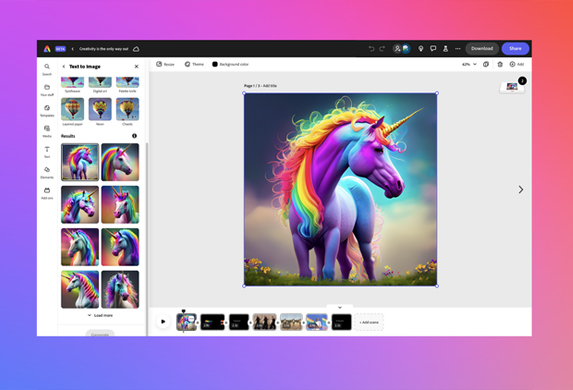Click the Download button
The height and width of the screenshot is (390, 573).
click(482, 49)
